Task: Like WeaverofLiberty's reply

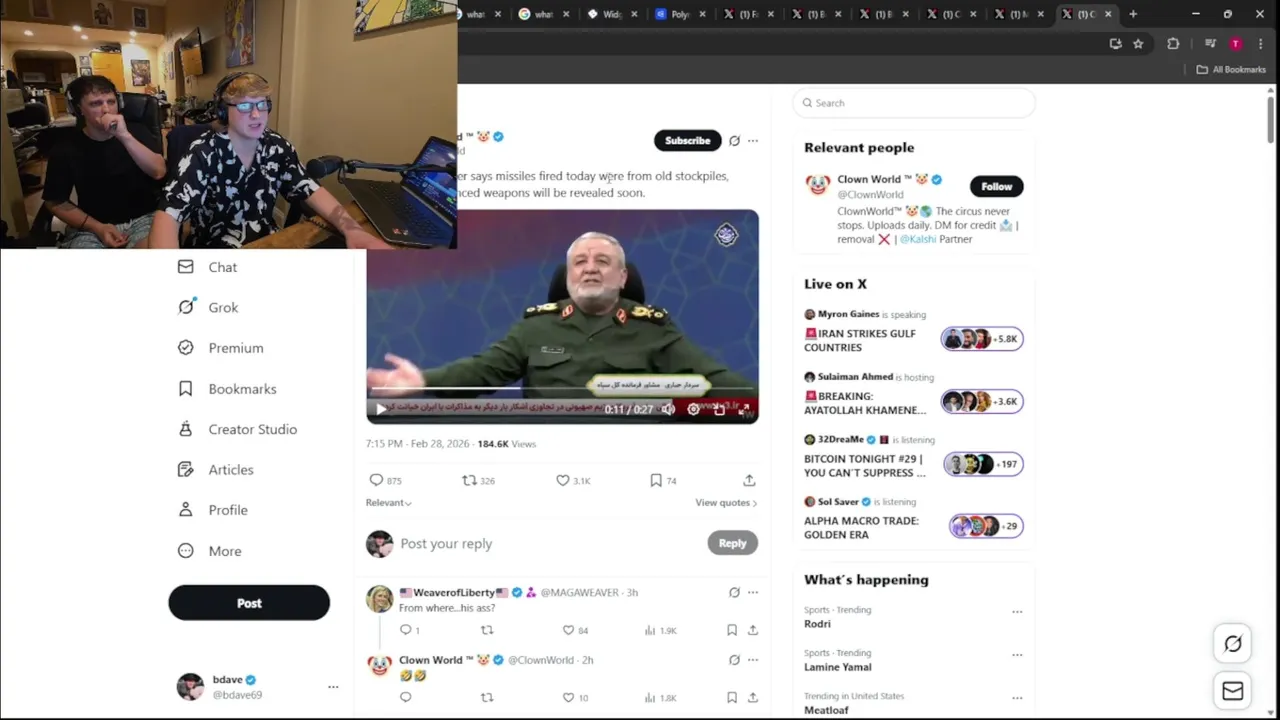Action: click(x=575, y=630)
